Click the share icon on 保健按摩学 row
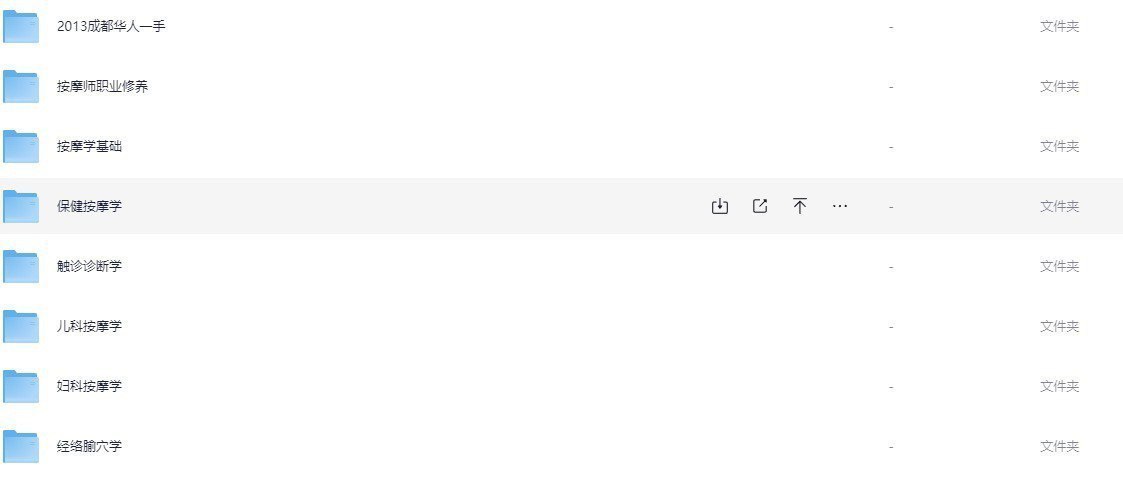 [x=760, y=206]
